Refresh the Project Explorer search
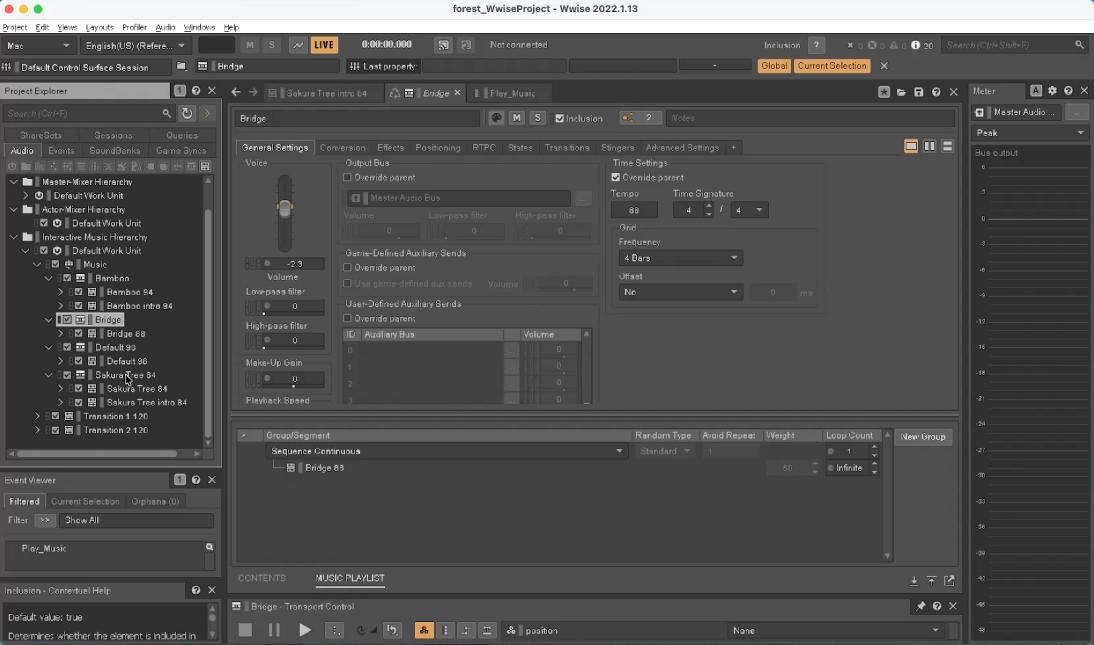The width and height of the screenshot is (1094, 645). pos(187,113)
